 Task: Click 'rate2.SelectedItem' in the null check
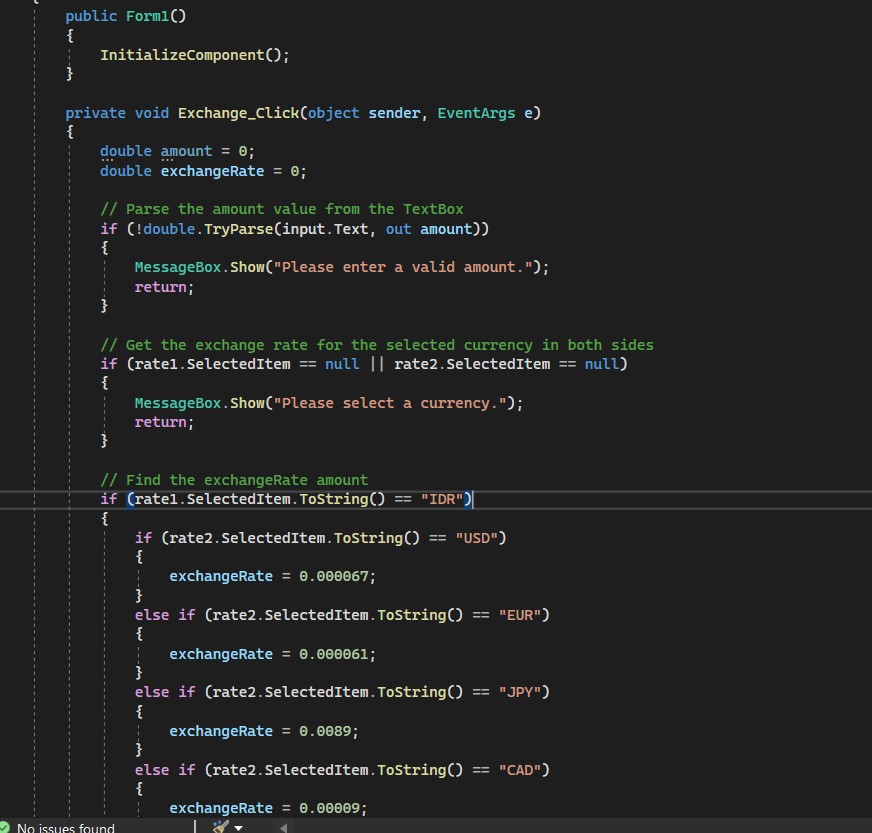pos(472,364)
